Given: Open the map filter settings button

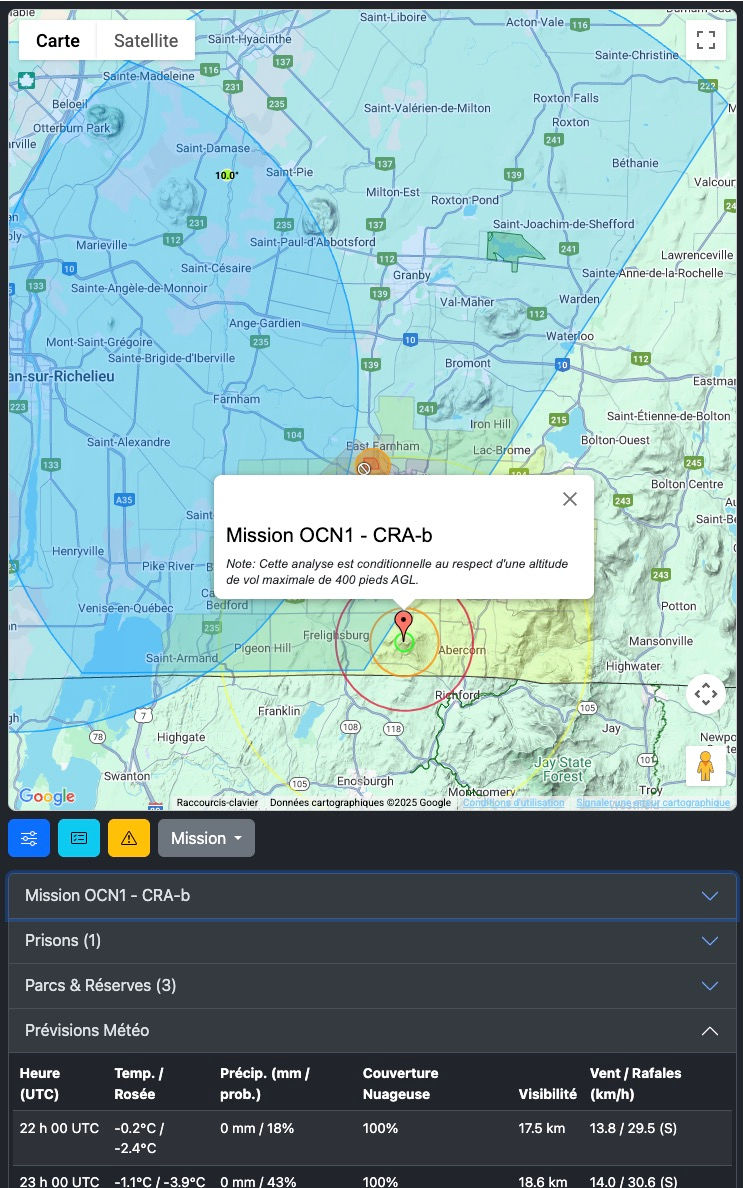Looking at the screenshot, I should [x=29, y=838].
